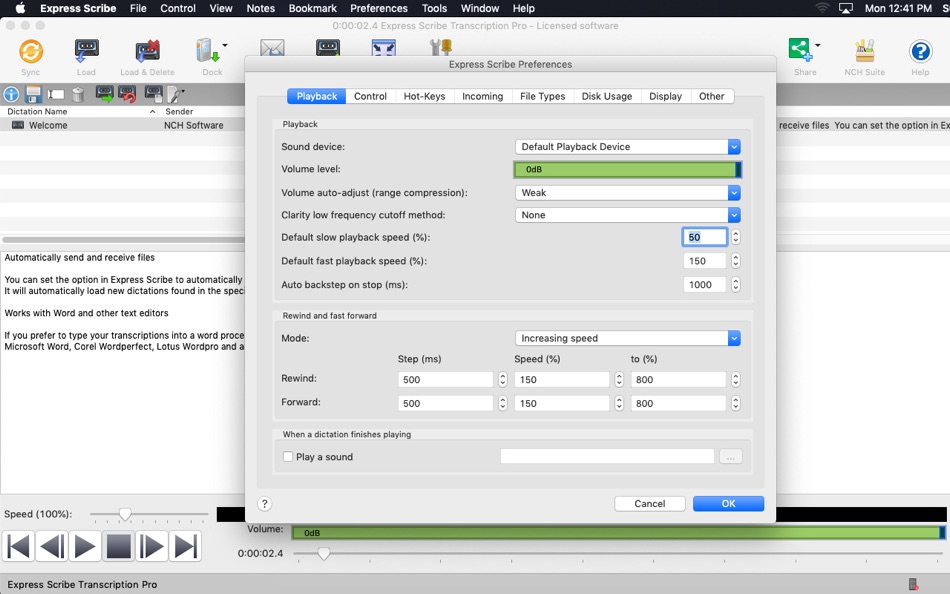Expand the rewind Mode dropdown
The width and height of the screenshot is (950, 594).
[x=626, y=338]
